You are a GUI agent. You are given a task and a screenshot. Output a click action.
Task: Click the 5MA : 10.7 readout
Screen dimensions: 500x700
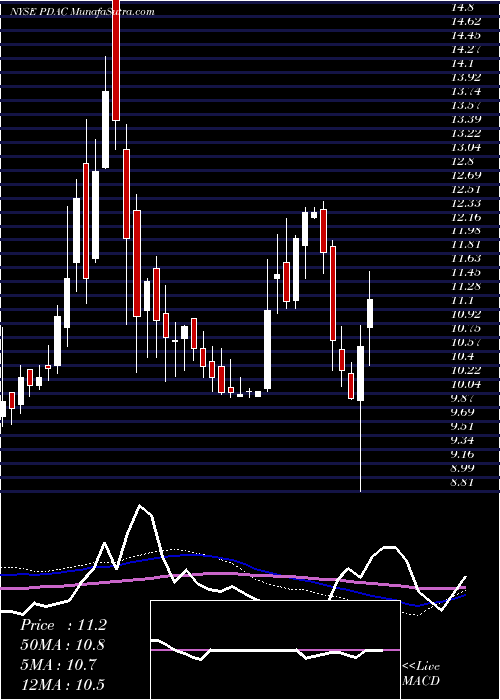58,665
